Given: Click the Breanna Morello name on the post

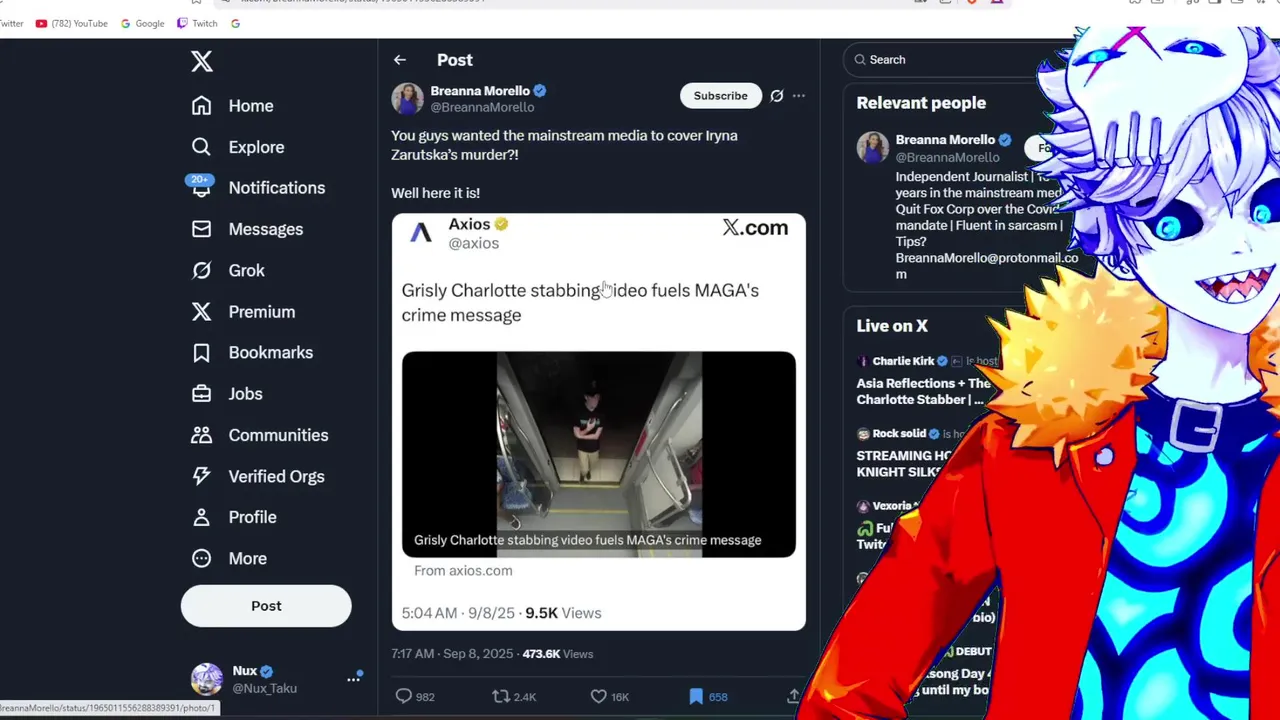Looking at the screenshot, I should coord(480,91).
